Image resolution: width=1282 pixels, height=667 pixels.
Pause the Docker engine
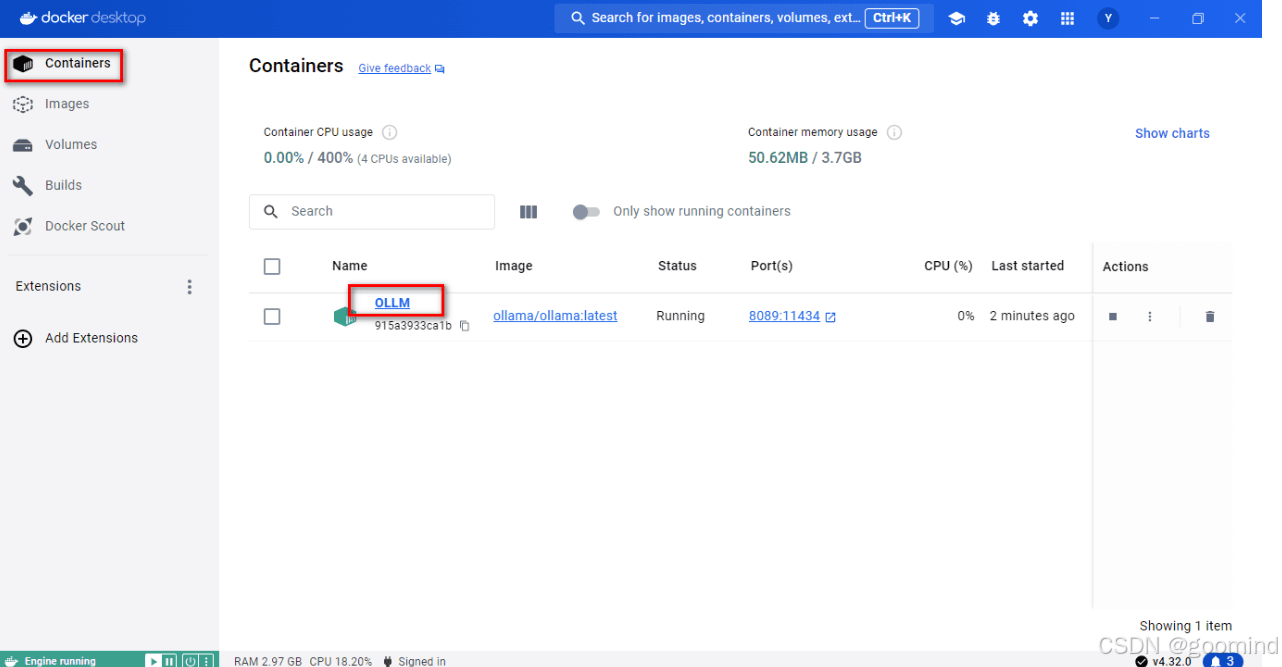170,660
